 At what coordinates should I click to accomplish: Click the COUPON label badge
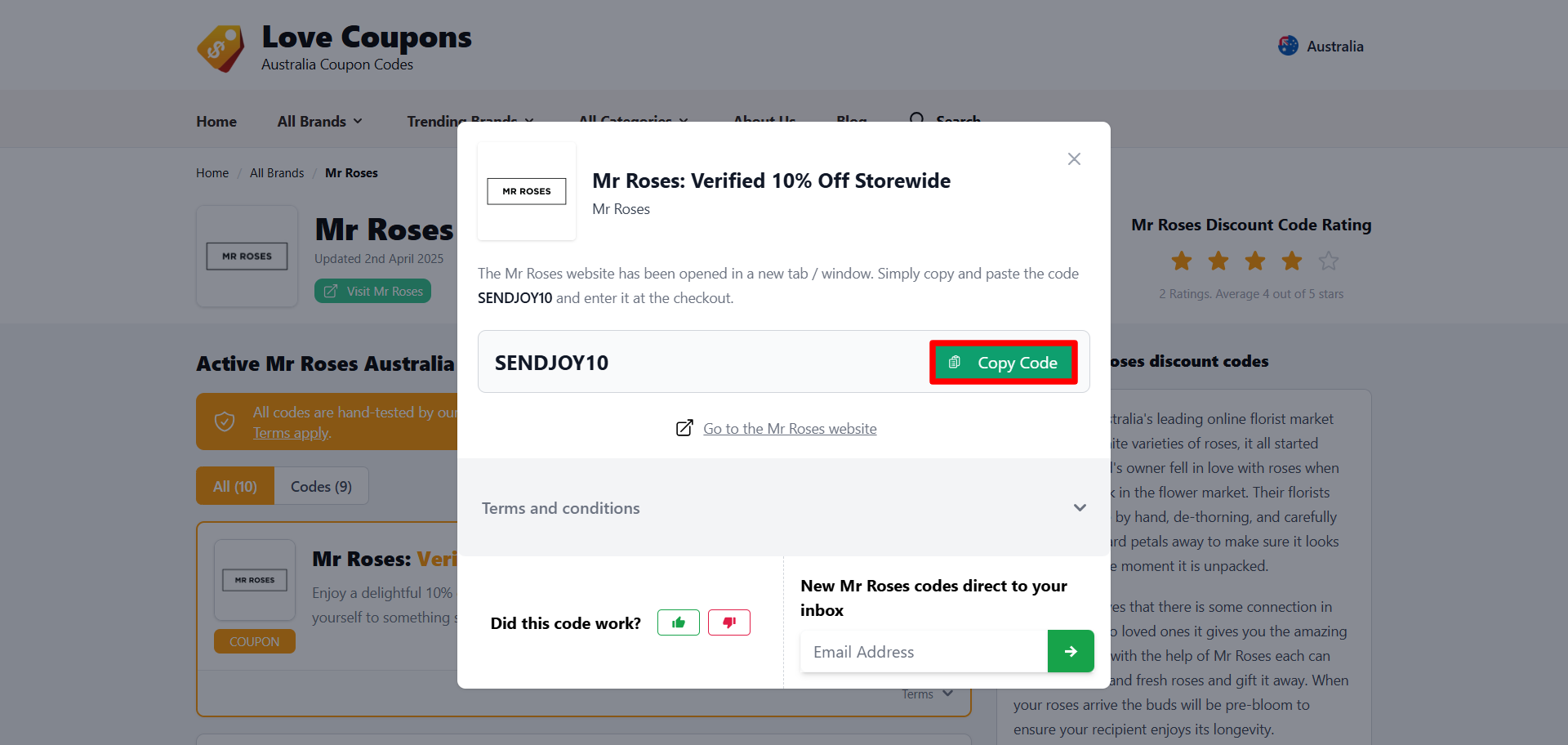click(255, 641)
